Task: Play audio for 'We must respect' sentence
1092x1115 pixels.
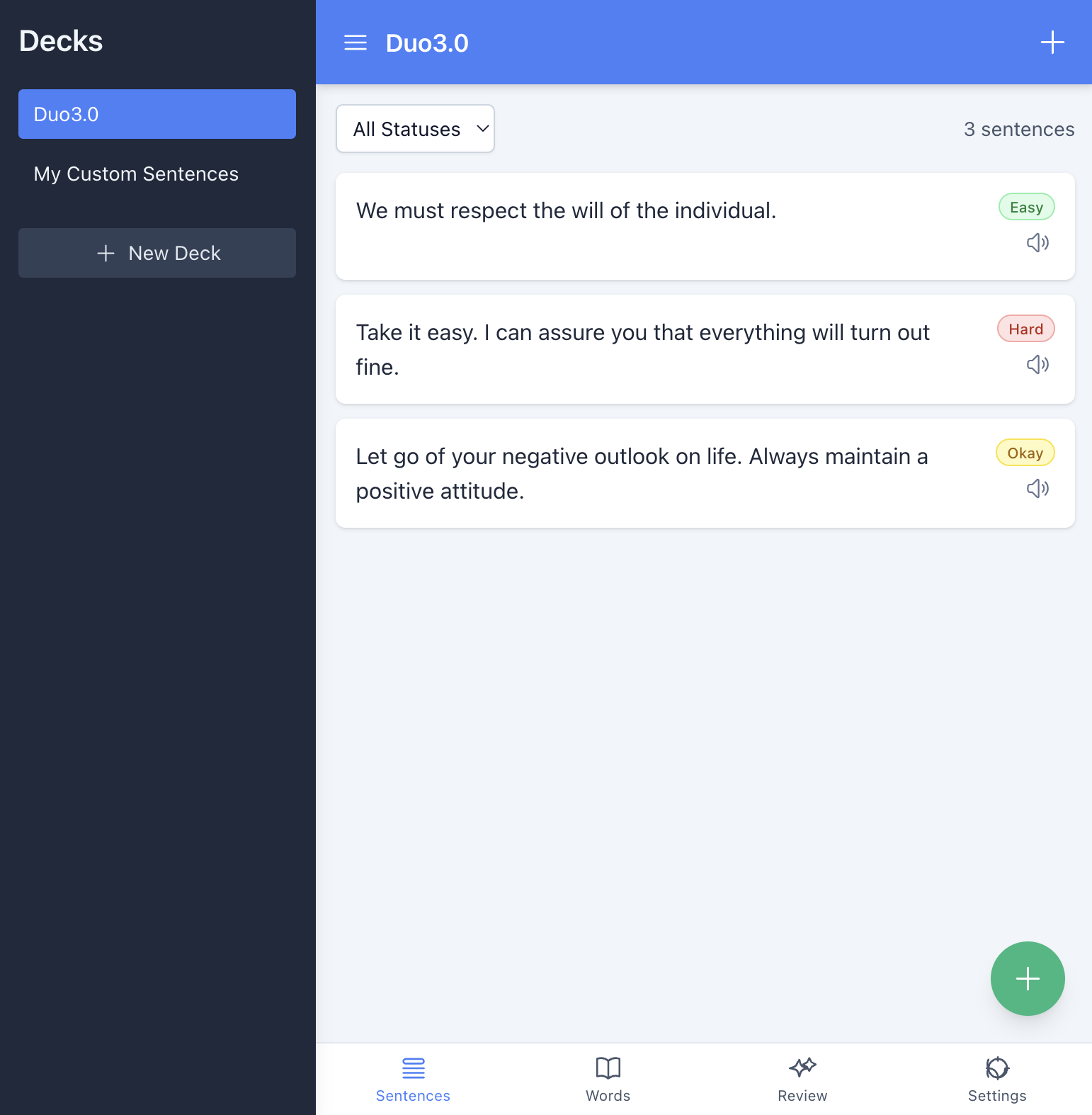Action: [x=1037, y=243]
